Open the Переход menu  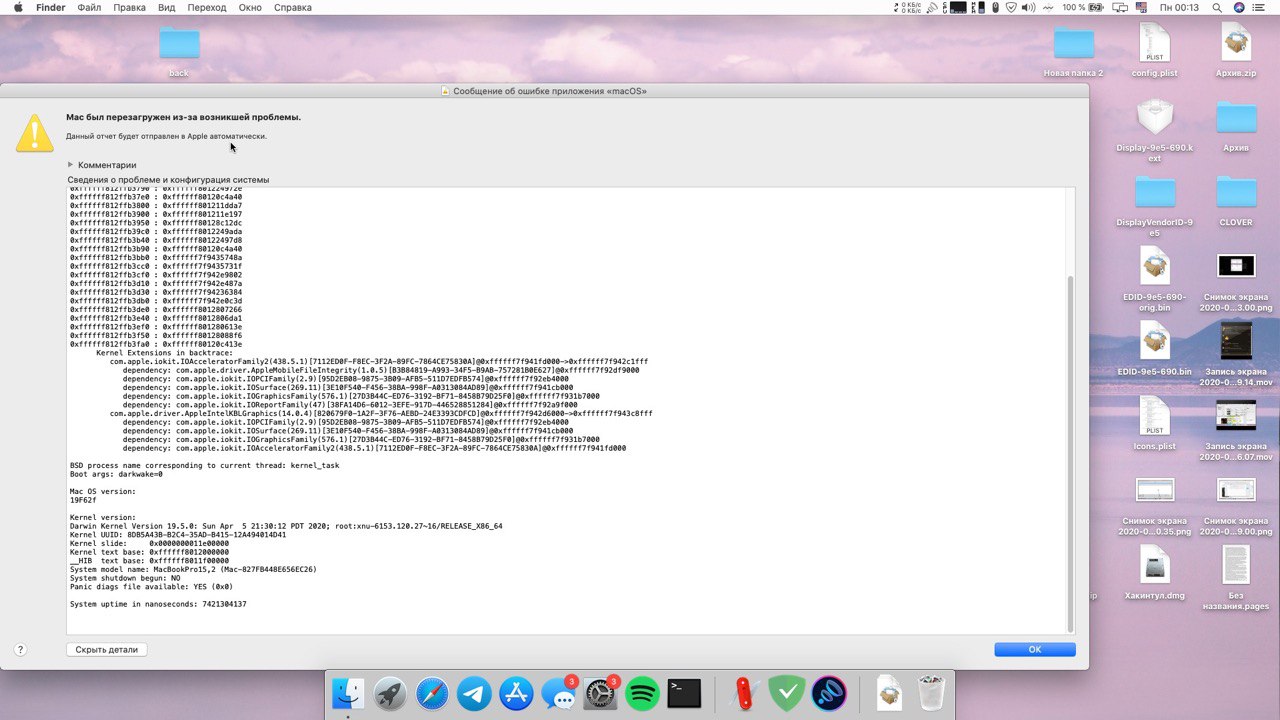(207, 7)
